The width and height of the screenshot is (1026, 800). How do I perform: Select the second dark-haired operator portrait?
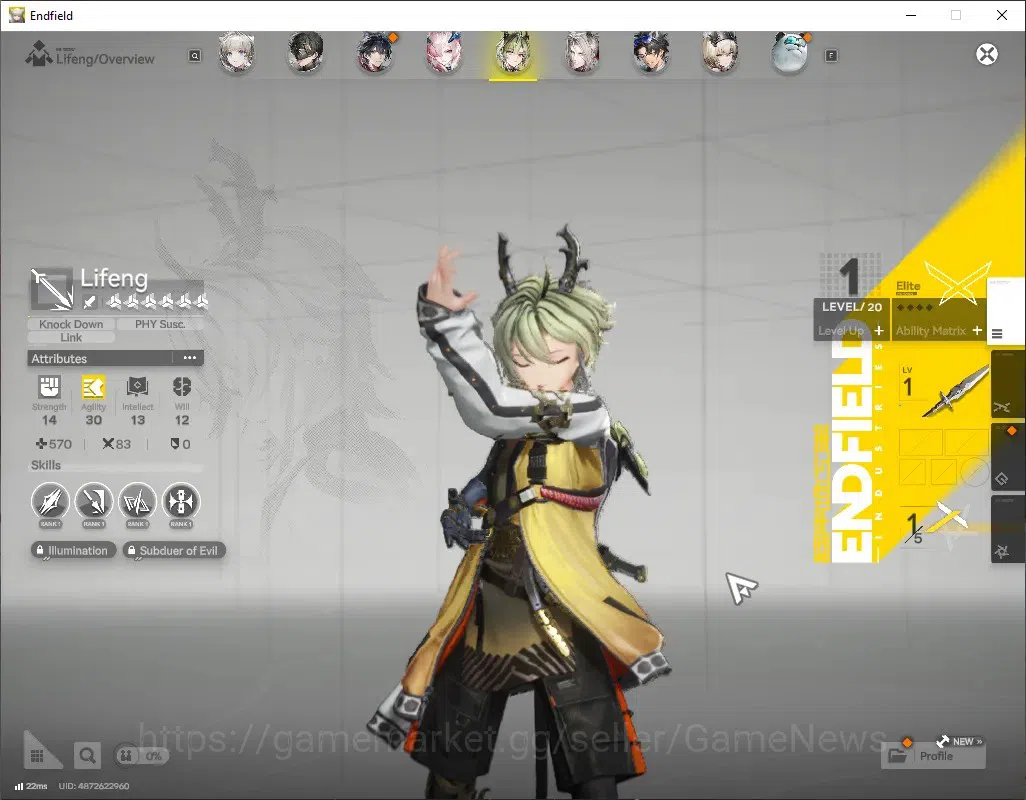(x=306, y=52)
